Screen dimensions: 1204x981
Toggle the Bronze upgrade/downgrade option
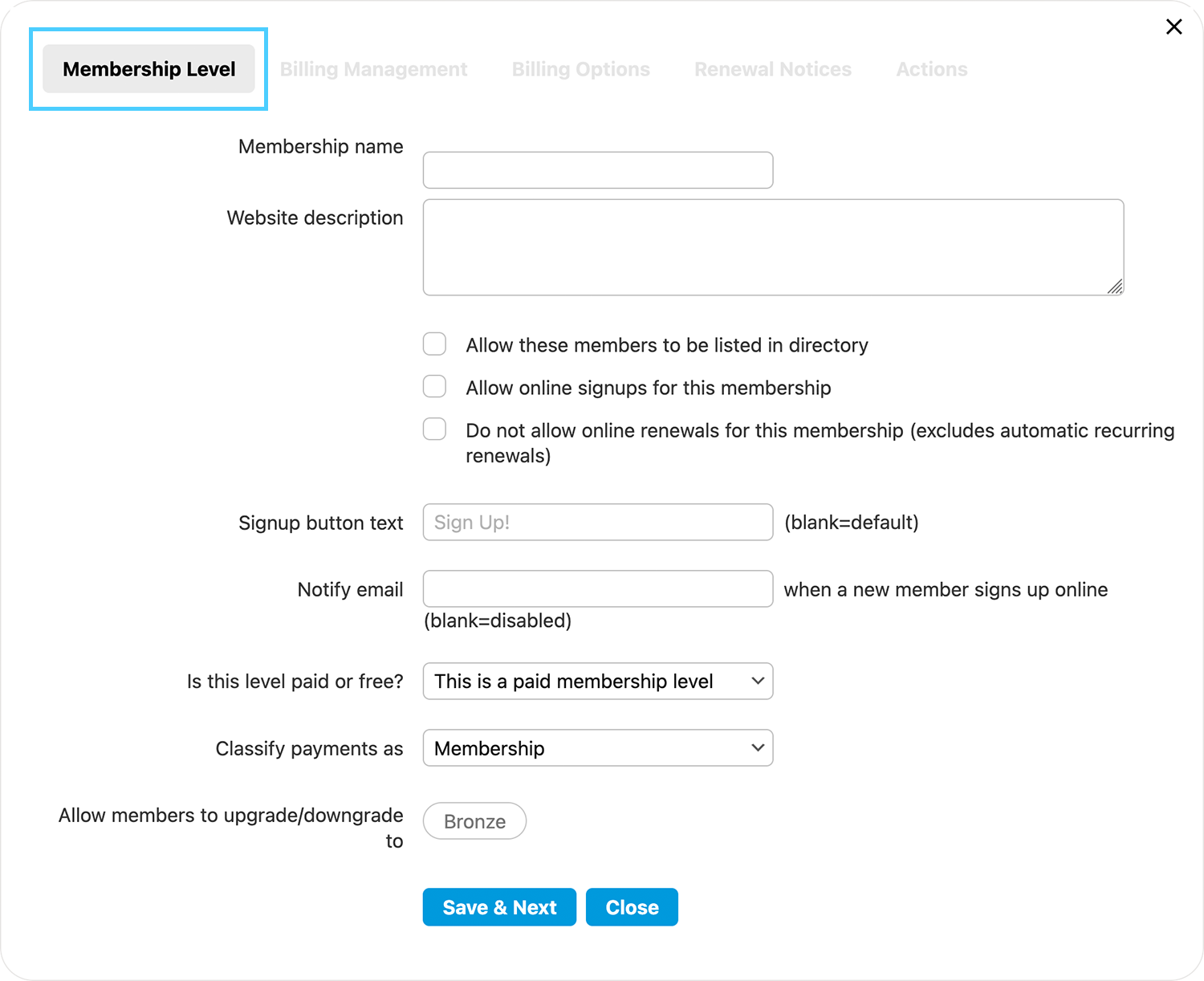tap(474, 821)
